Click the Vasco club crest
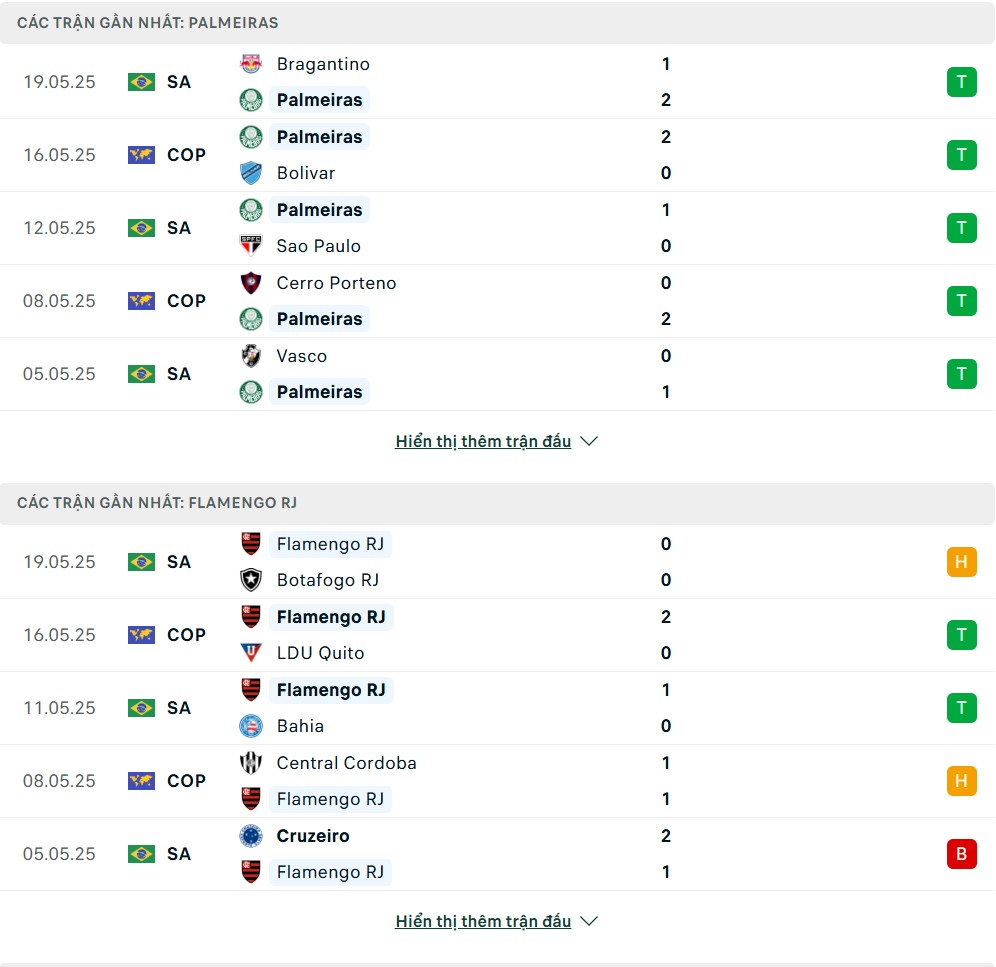This screenshot has width=996, height=967. click(251, 356)
